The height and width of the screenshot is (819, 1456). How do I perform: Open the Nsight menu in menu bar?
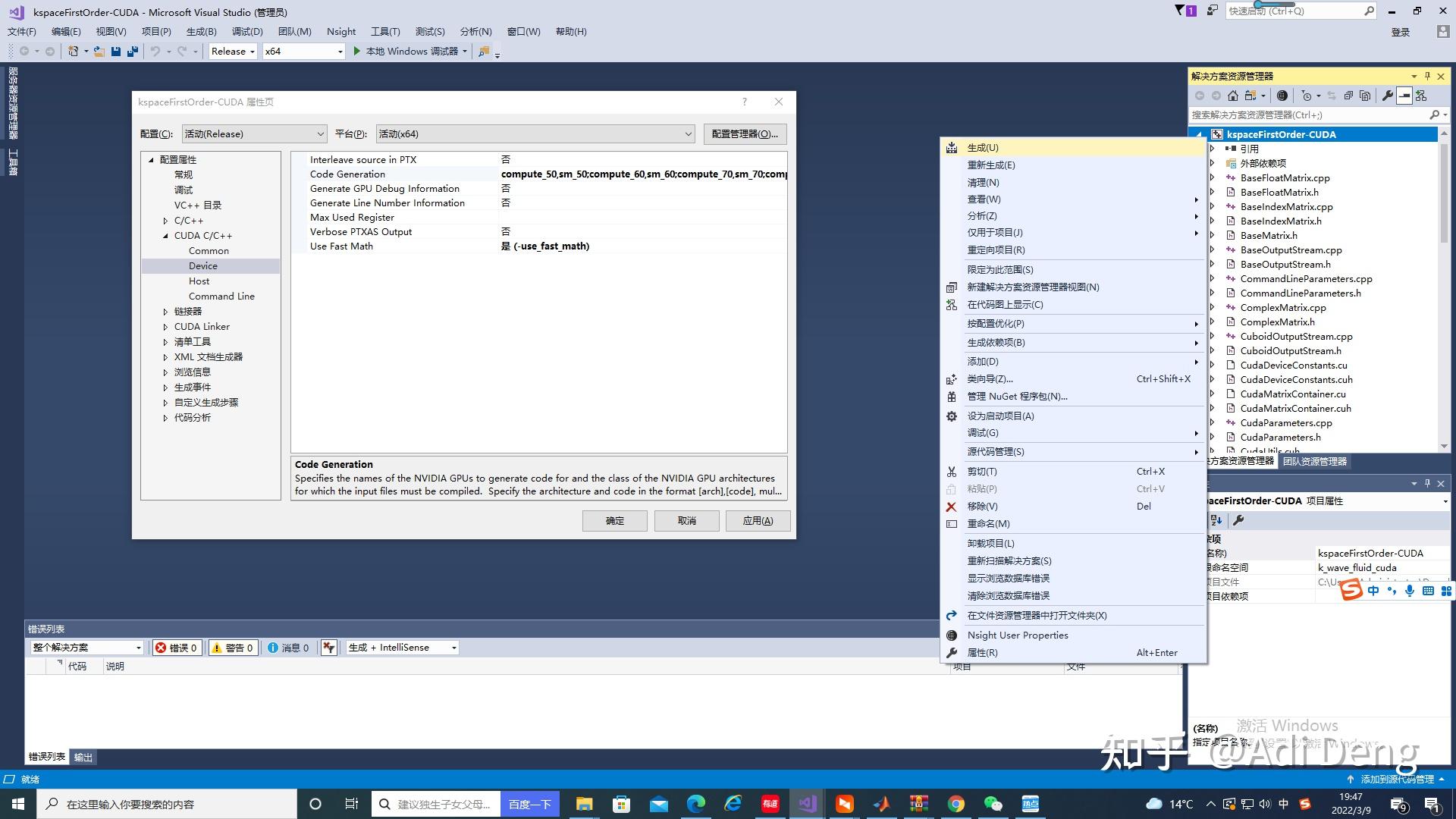(340, 32)
